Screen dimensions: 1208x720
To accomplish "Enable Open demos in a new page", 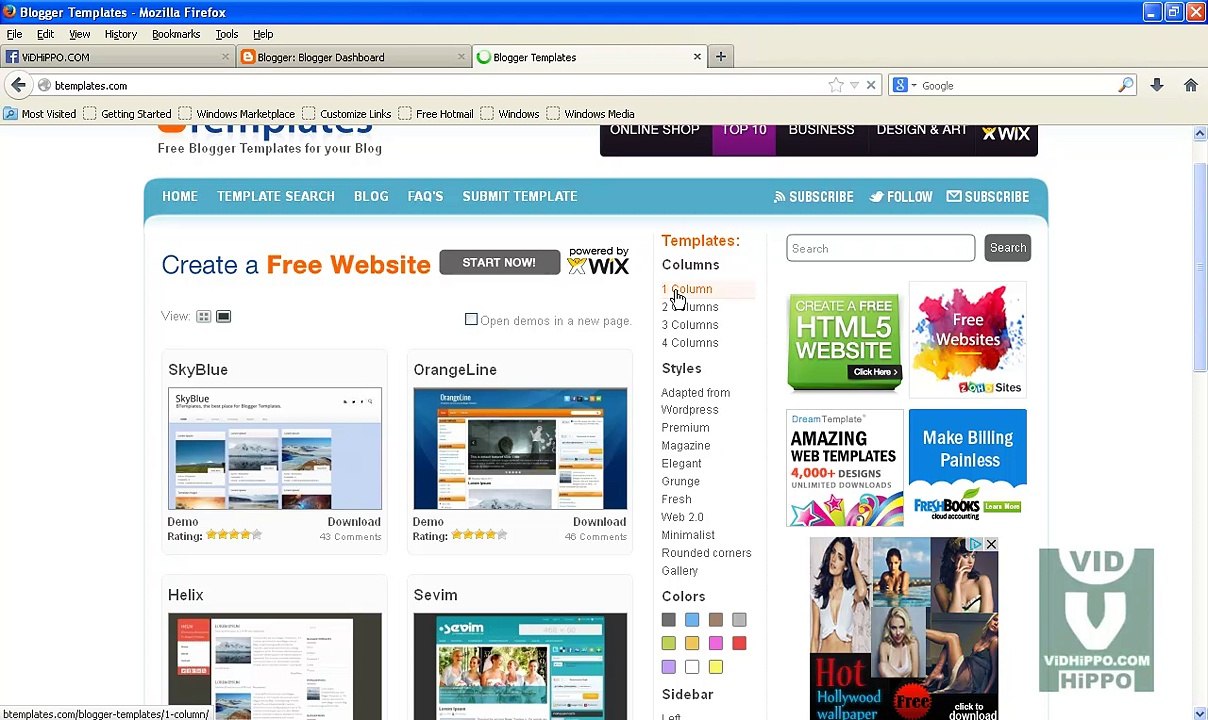I will [x=471, y=320].
